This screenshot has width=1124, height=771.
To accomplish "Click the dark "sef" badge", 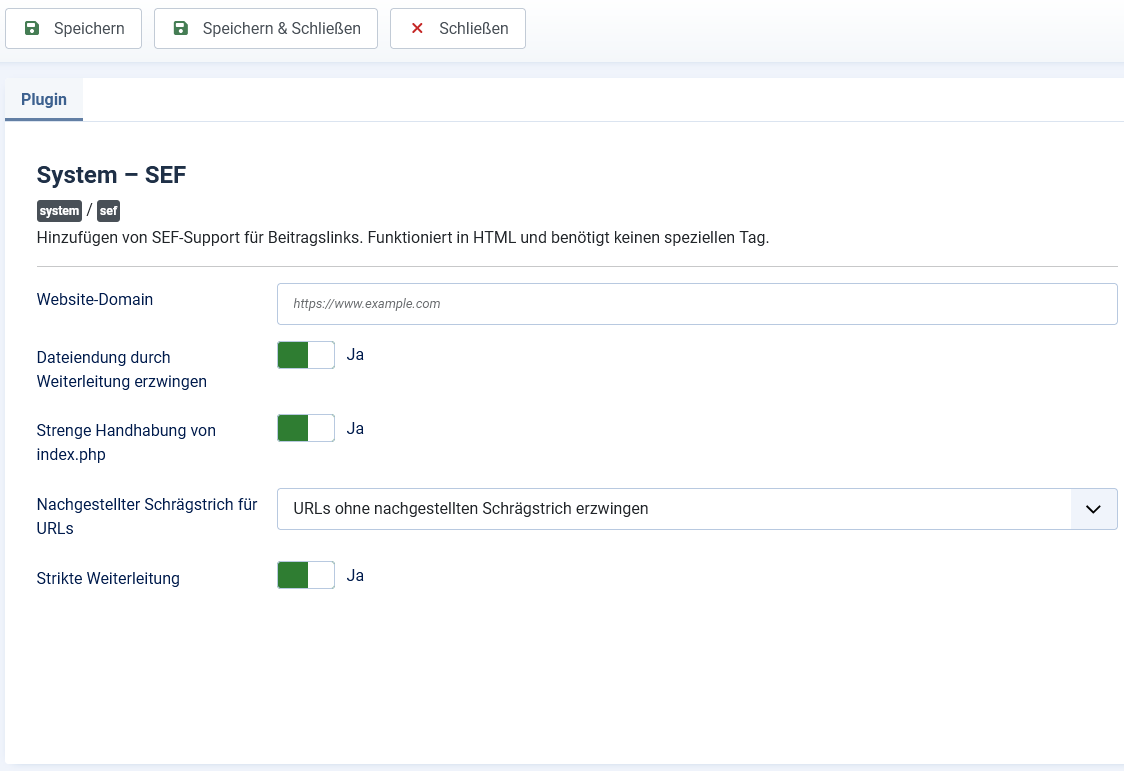I will [108, 211].
